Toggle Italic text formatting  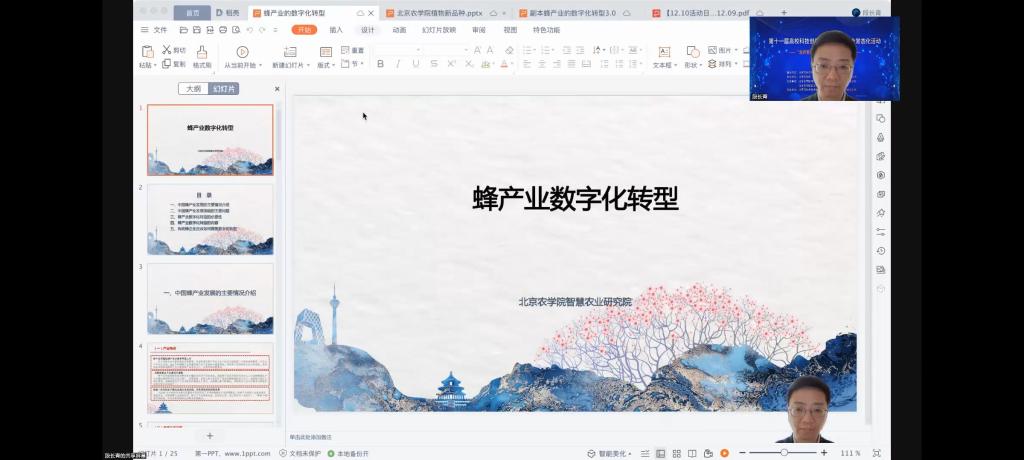coord(398,64)
